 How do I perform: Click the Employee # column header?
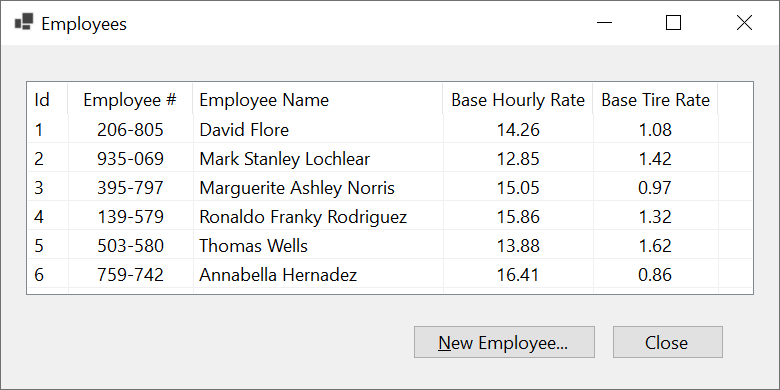pyautogui.click(x=130, y=100)
